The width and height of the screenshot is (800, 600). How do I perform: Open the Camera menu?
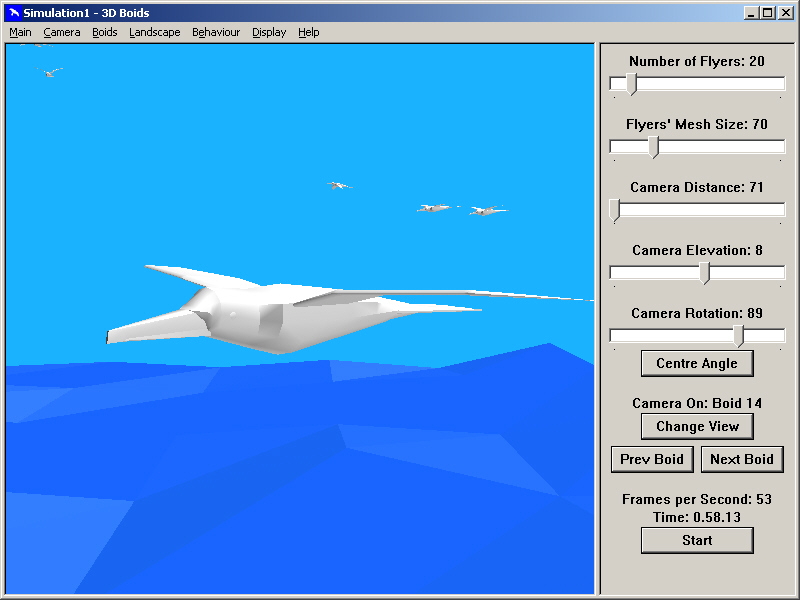[62, 32]
